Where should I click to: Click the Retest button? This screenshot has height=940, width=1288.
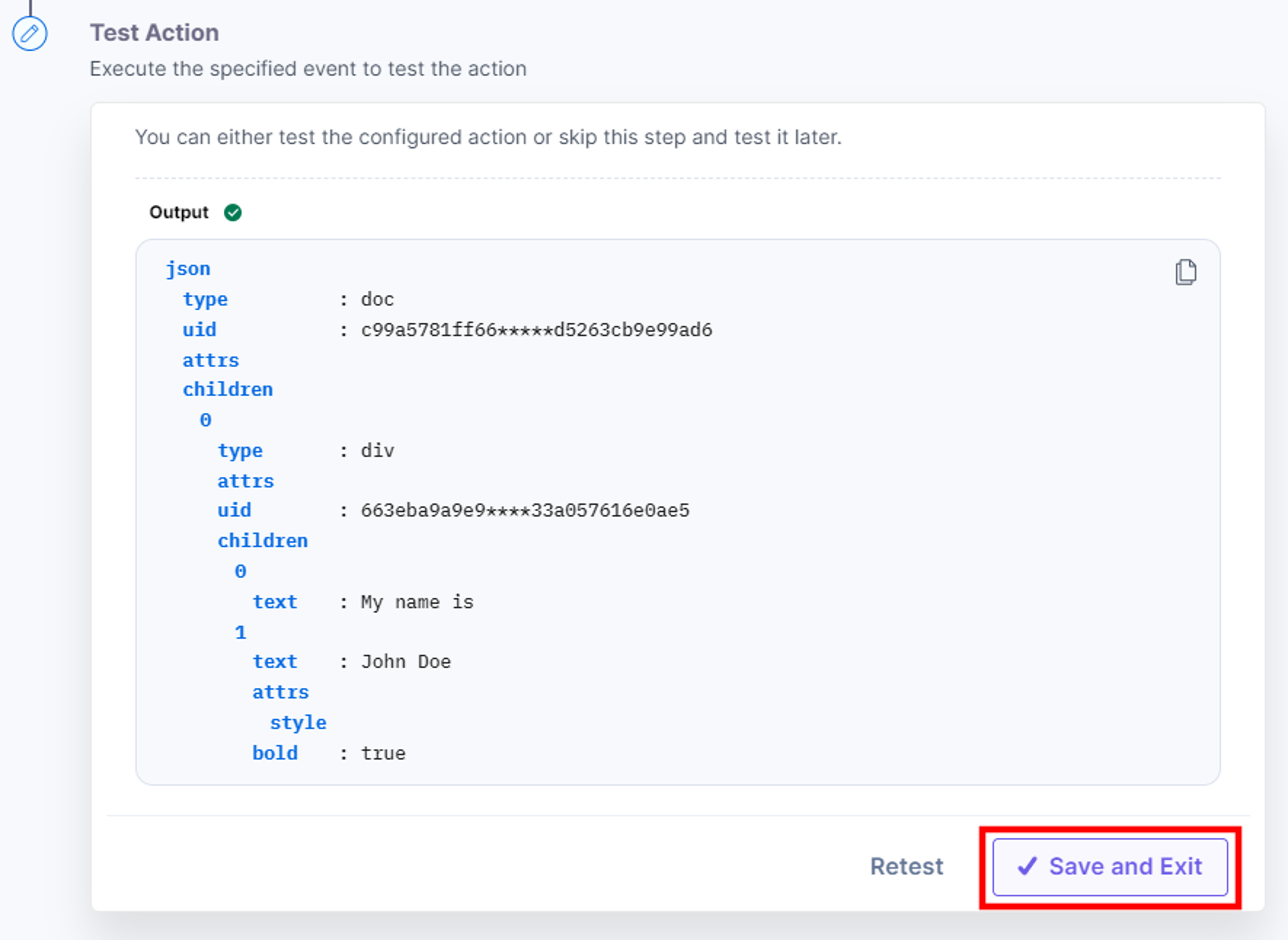click(x=907, y=867)
